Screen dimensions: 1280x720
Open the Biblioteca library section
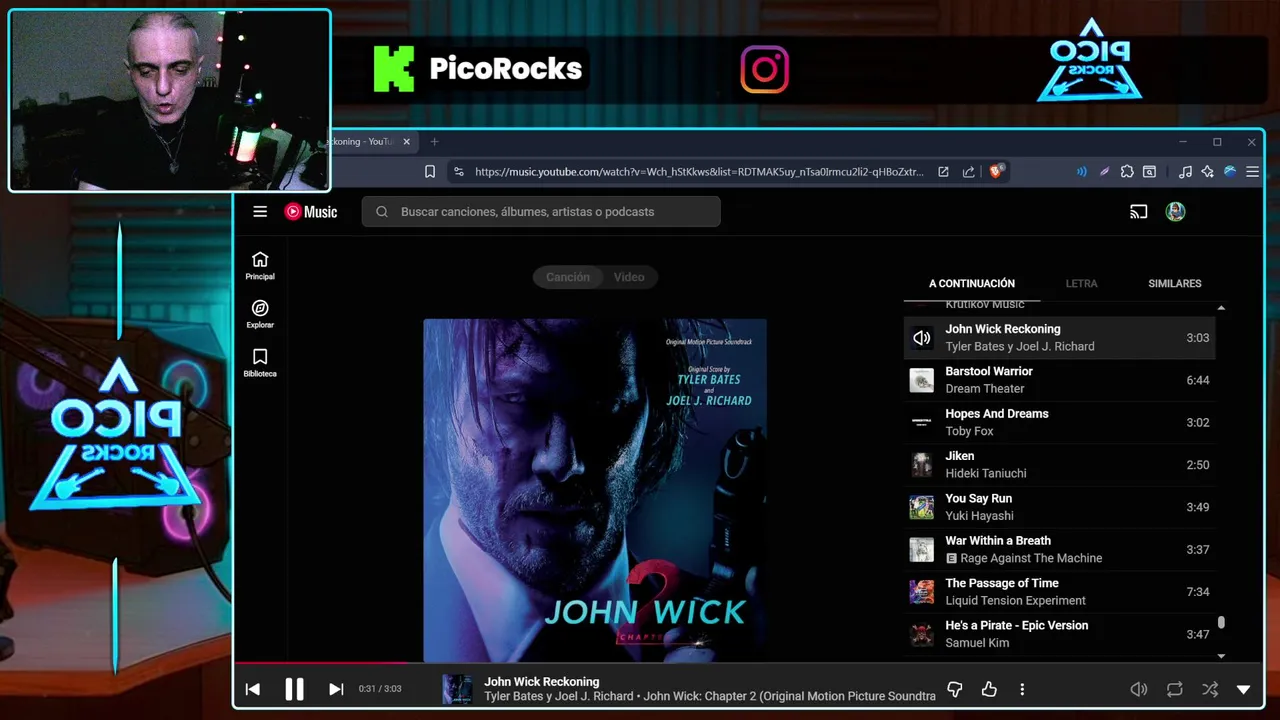pos(260,363)
